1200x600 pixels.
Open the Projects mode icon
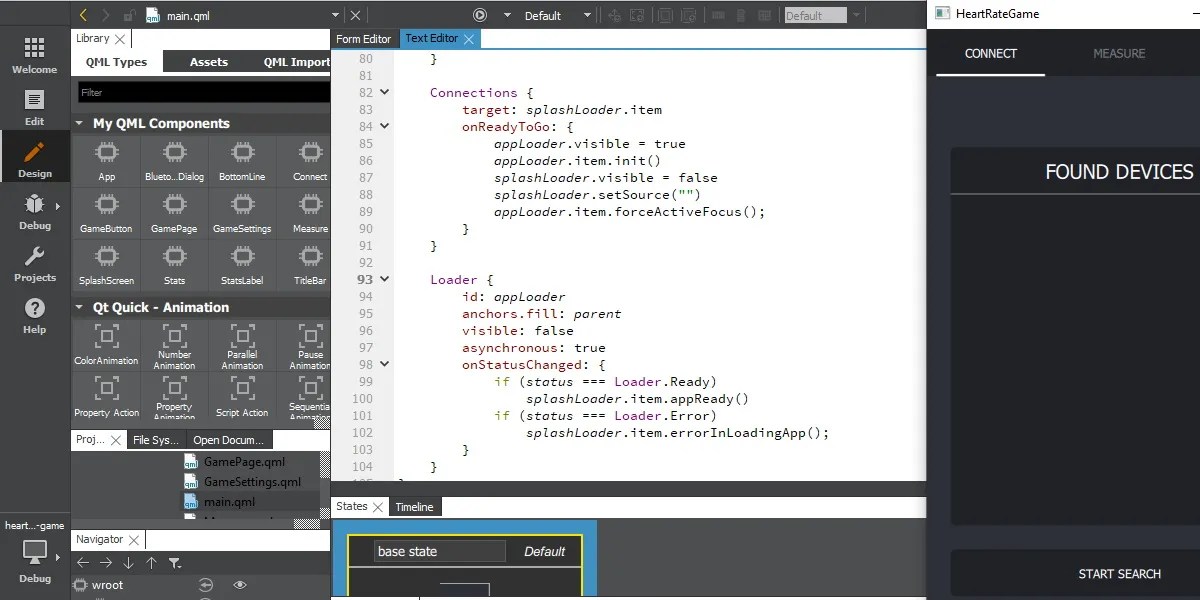(34, 263)
